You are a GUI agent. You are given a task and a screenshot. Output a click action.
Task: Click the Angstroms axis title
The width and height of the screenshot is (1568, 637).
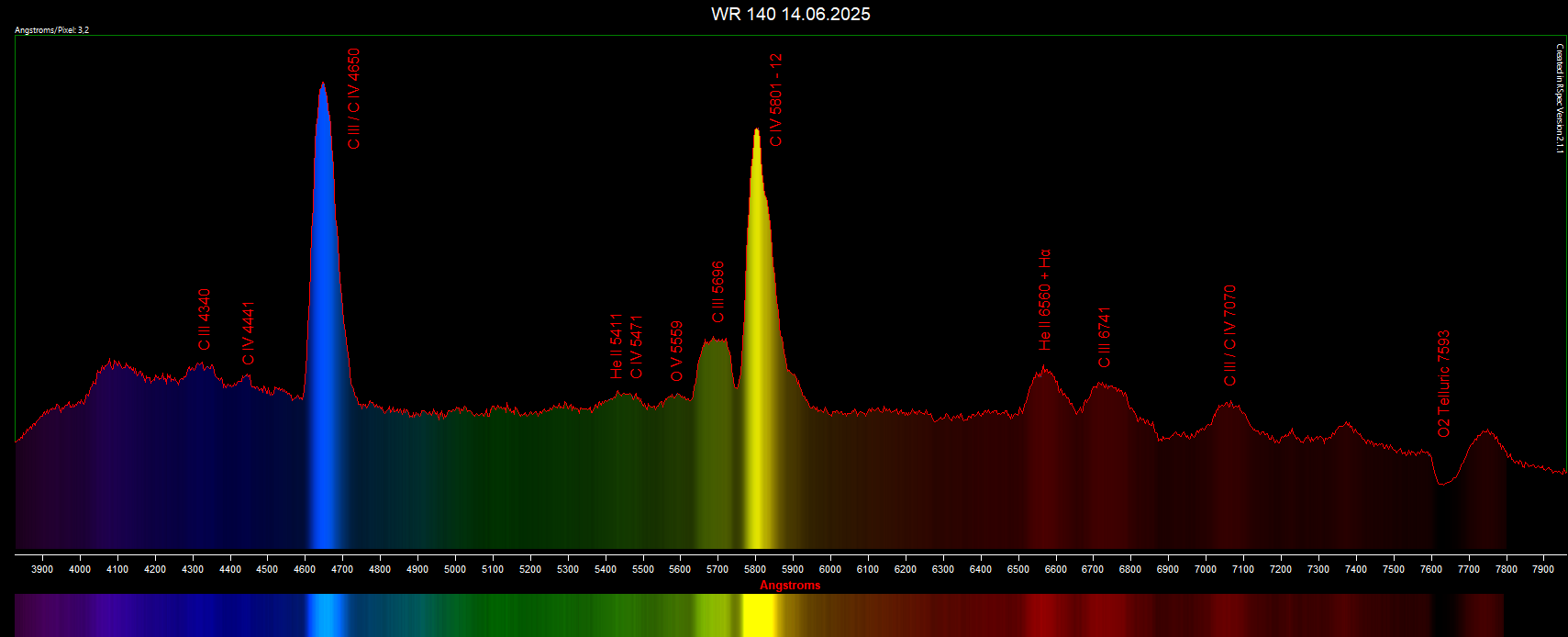coord(790,586)
